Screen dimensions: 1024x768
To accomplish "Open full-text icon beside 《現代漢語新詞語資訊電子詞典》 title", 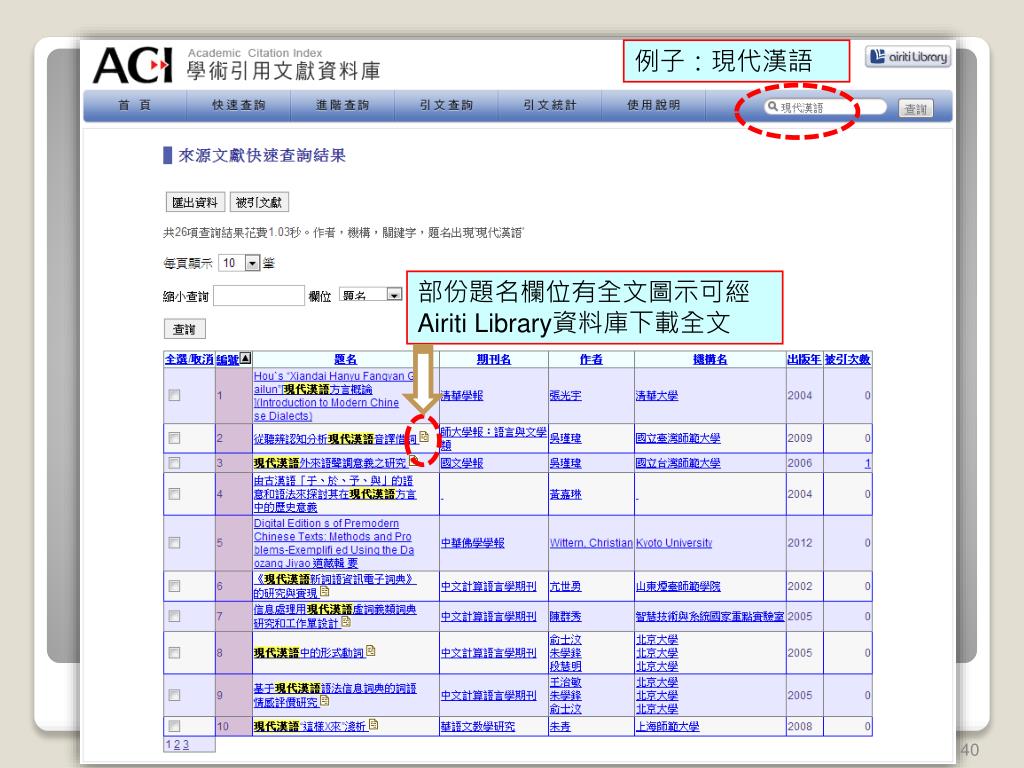I will 325,592.
